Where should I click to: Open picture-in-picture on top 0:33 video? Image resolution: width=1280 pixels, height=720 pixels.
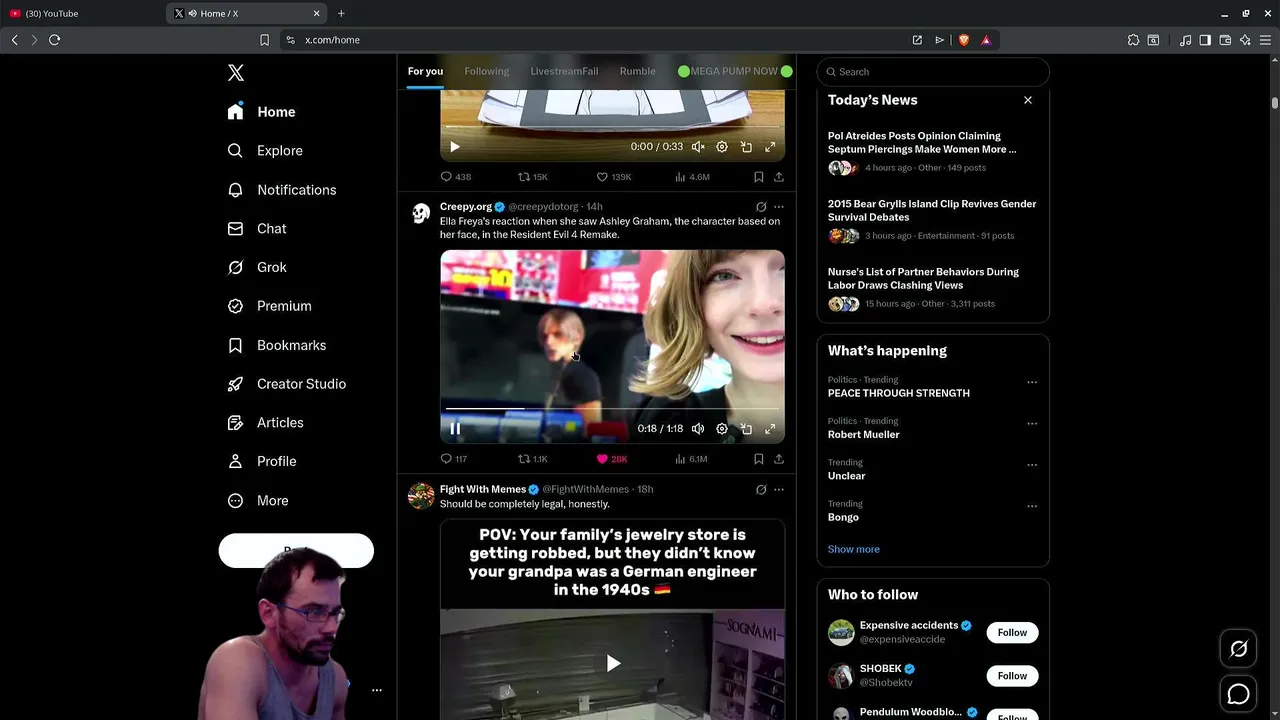[x=746, y=147]
